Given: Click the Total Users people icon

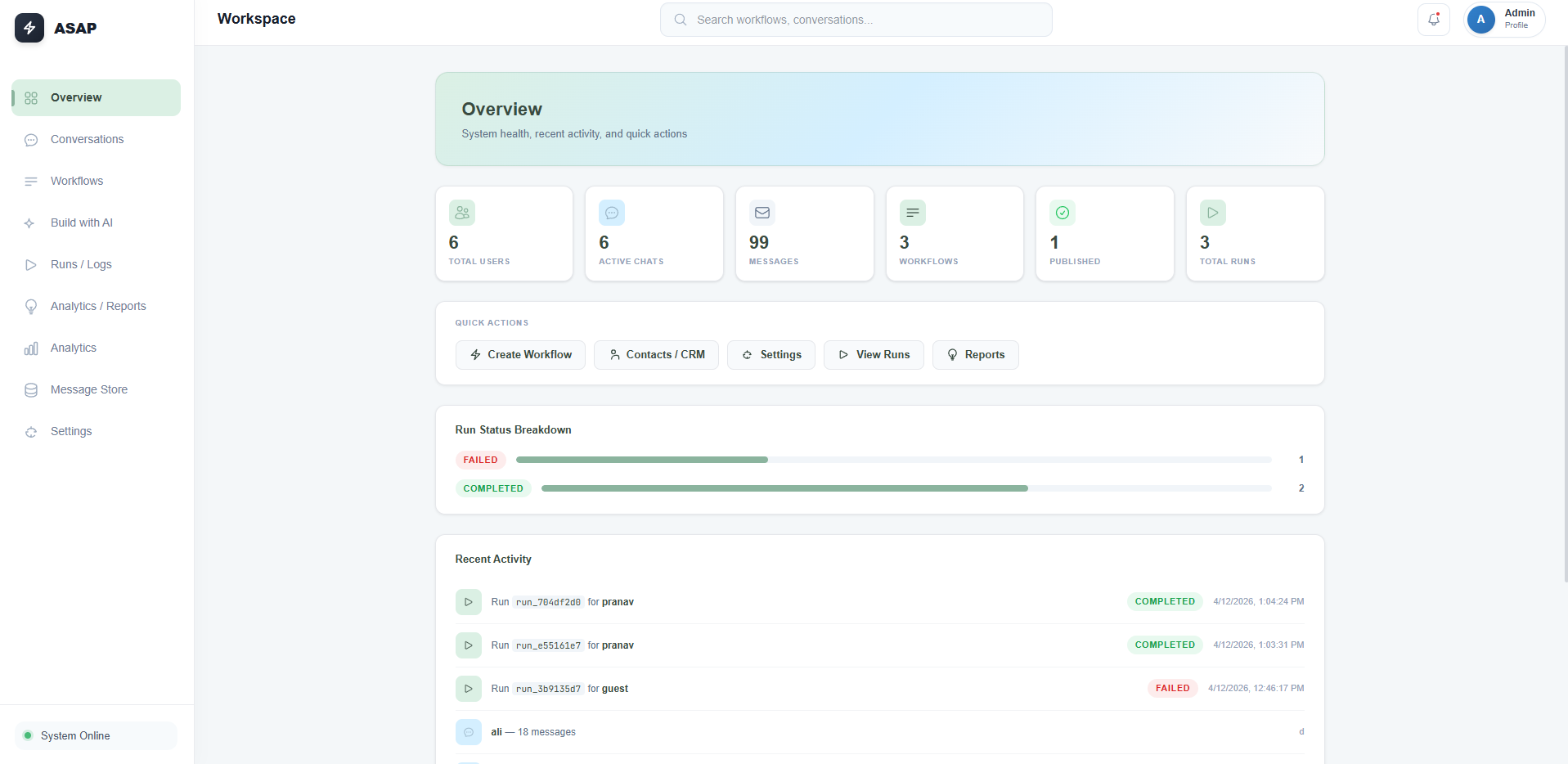Looking at the screenshot, I should click(462, 213).
